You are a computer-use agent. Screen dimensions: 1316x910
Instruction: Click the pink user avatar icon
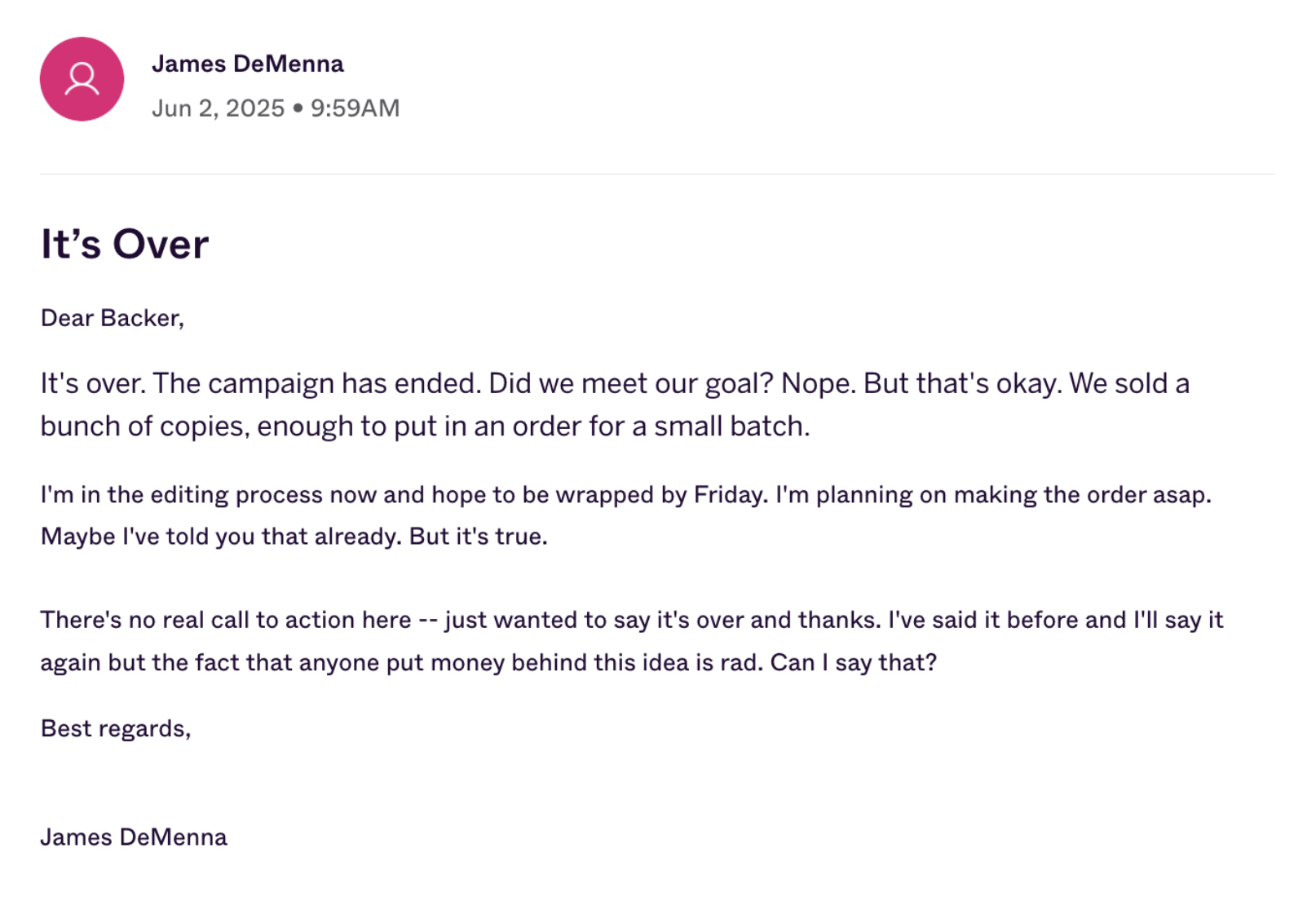tap(82, 79)
